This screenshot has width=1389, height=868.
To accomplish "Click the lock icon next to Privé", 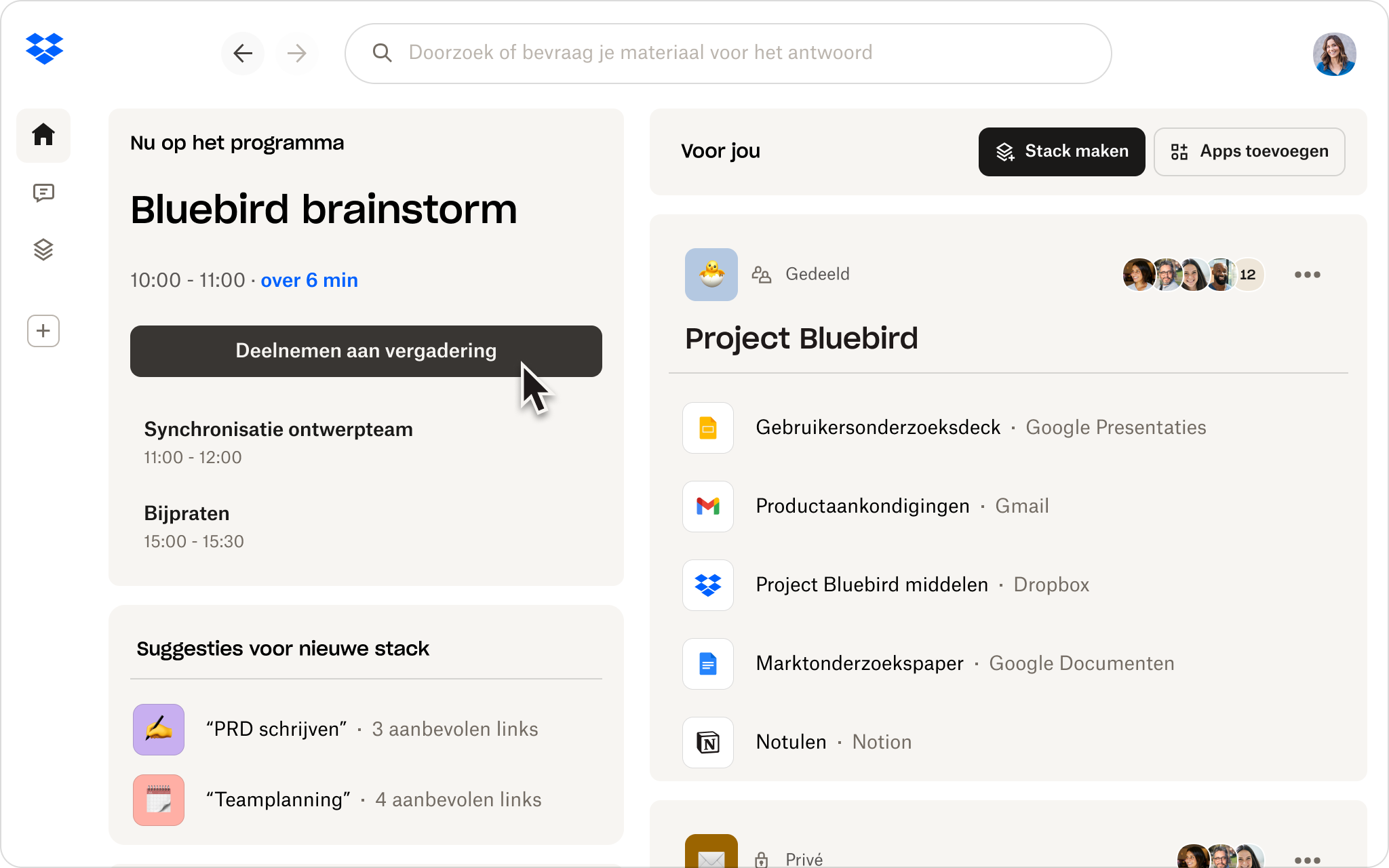I will point(762,860).
